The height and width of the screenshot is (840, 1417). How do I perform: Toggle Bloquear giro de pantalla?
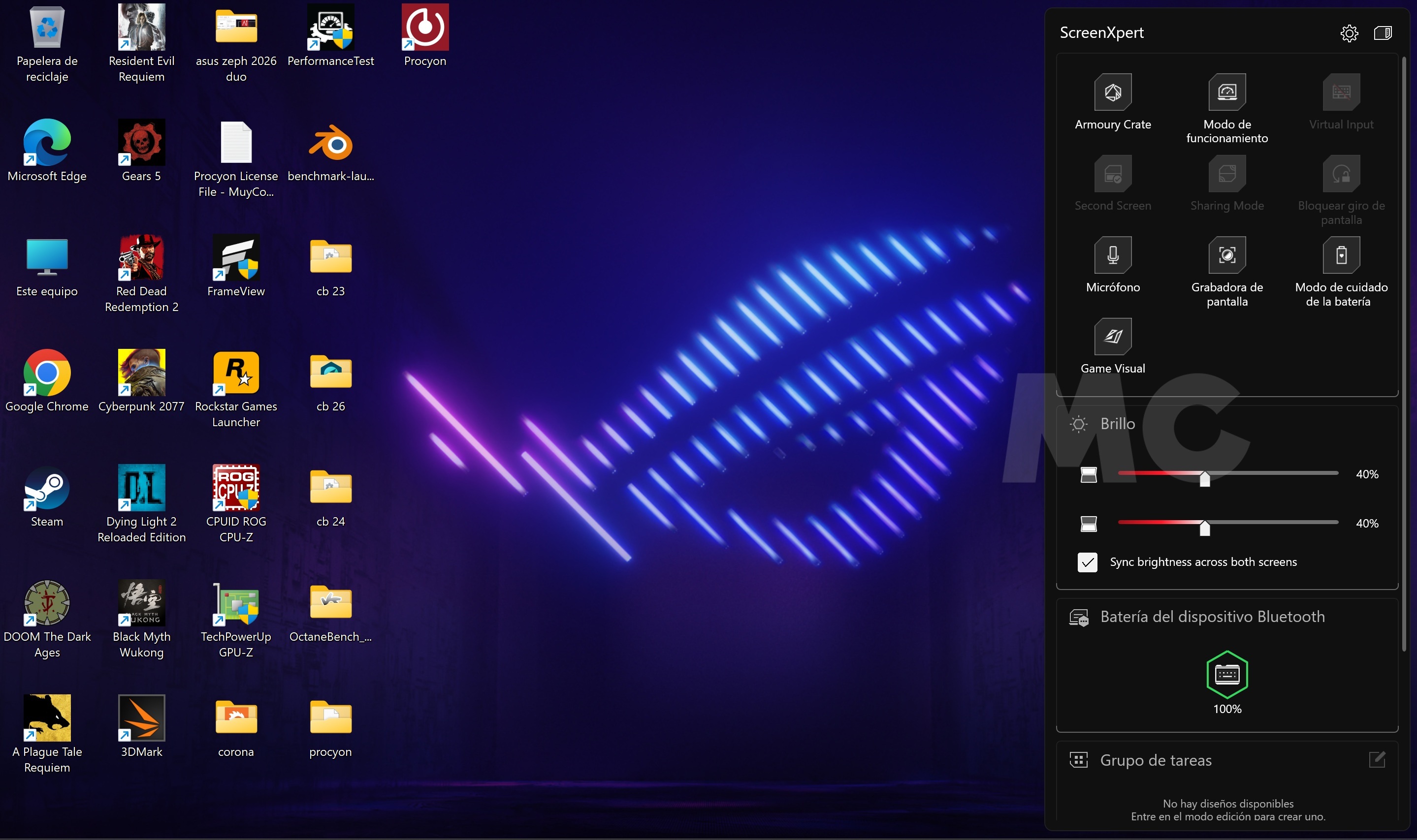click(x=1341, y=174)
